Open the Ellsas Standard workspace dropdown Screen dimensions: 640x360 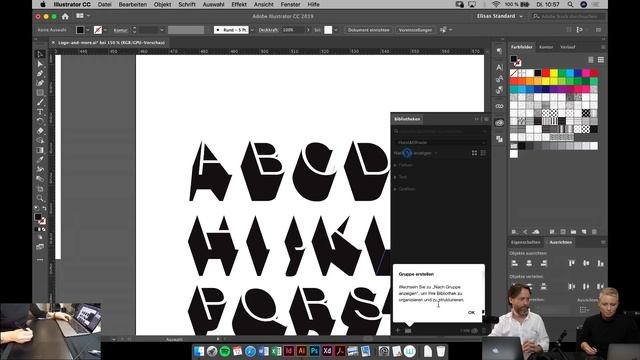499,16
